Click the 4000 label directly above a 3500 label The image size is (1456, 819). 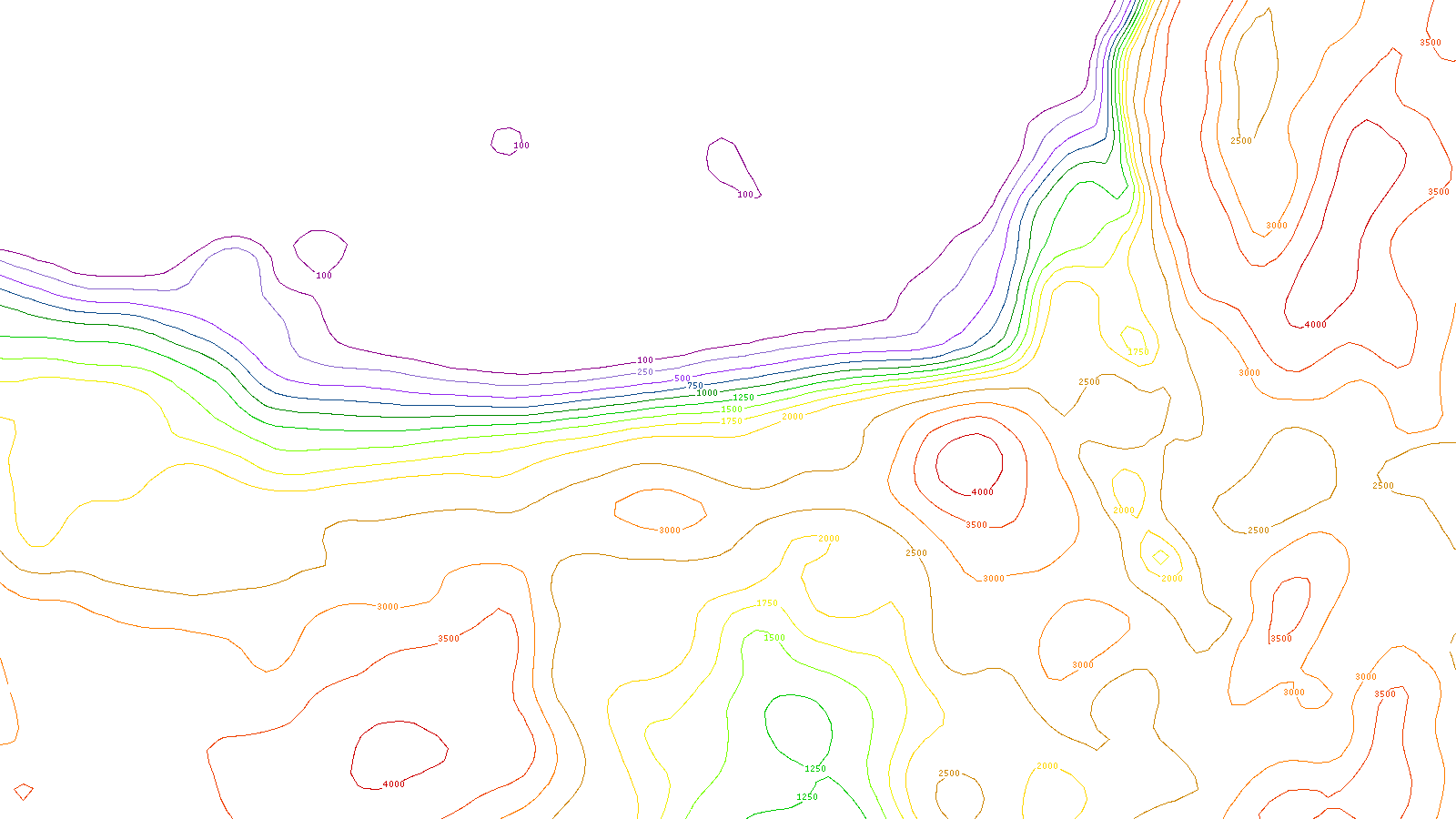[x=983, y=492]
